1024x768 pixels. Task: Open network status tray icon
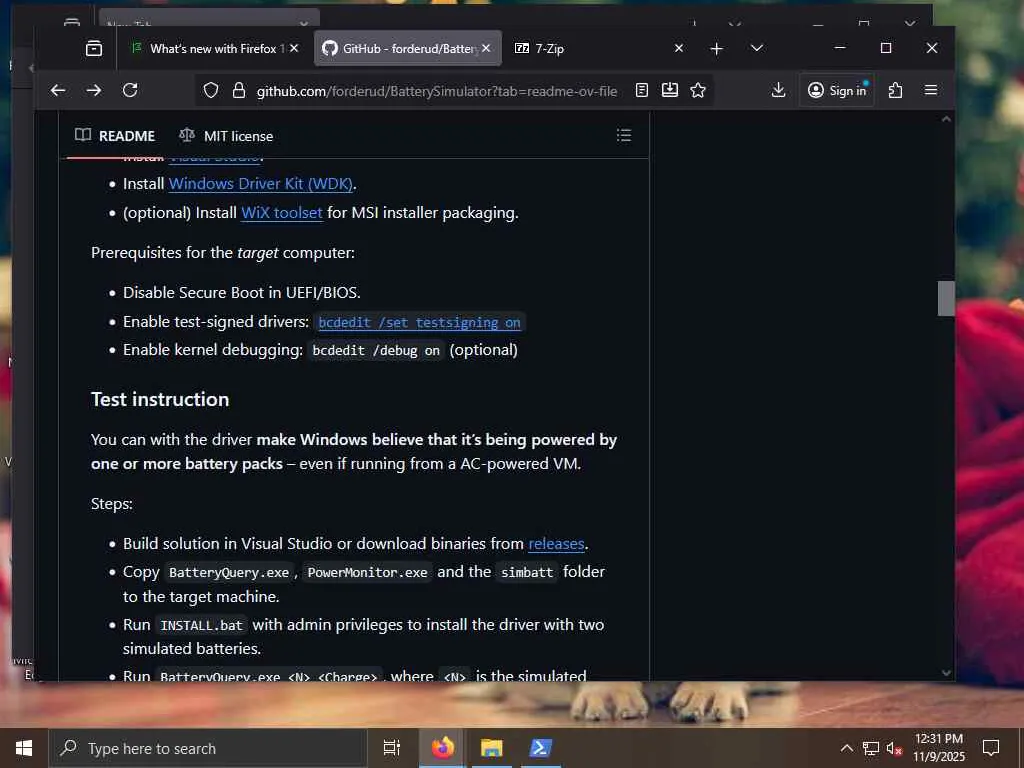[871, 748]
